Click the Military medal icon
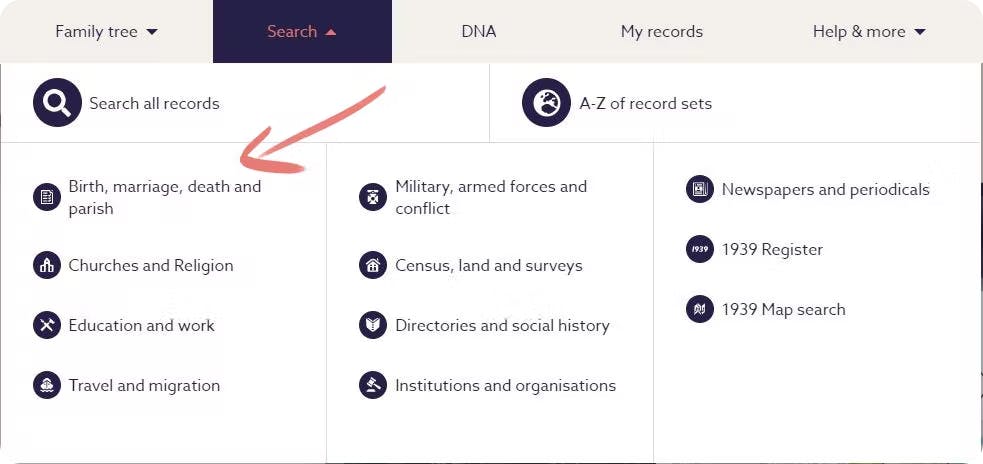This screenshot has width=983, height=464. 373,197
